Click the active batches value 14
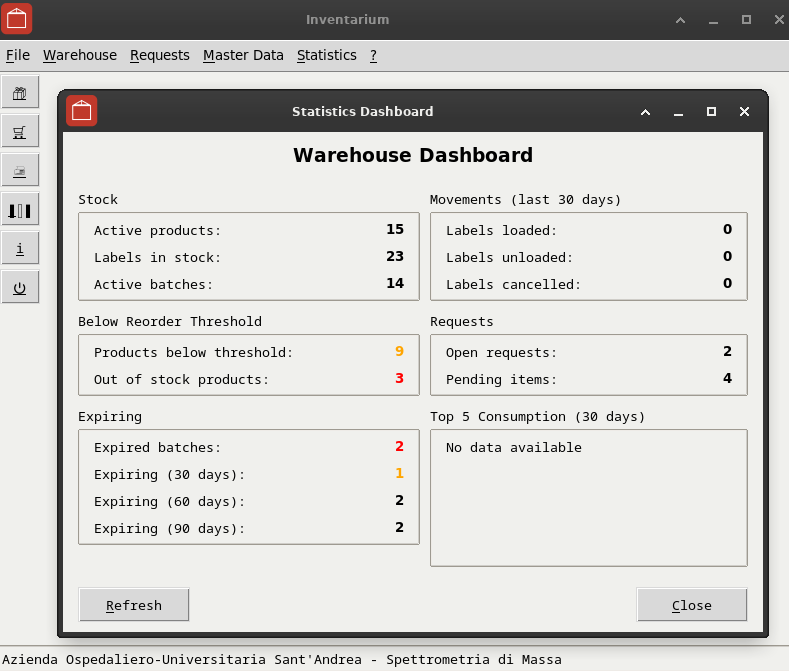Screen dimensions: 789x671 pyautogui.click(x=395, y=283)
